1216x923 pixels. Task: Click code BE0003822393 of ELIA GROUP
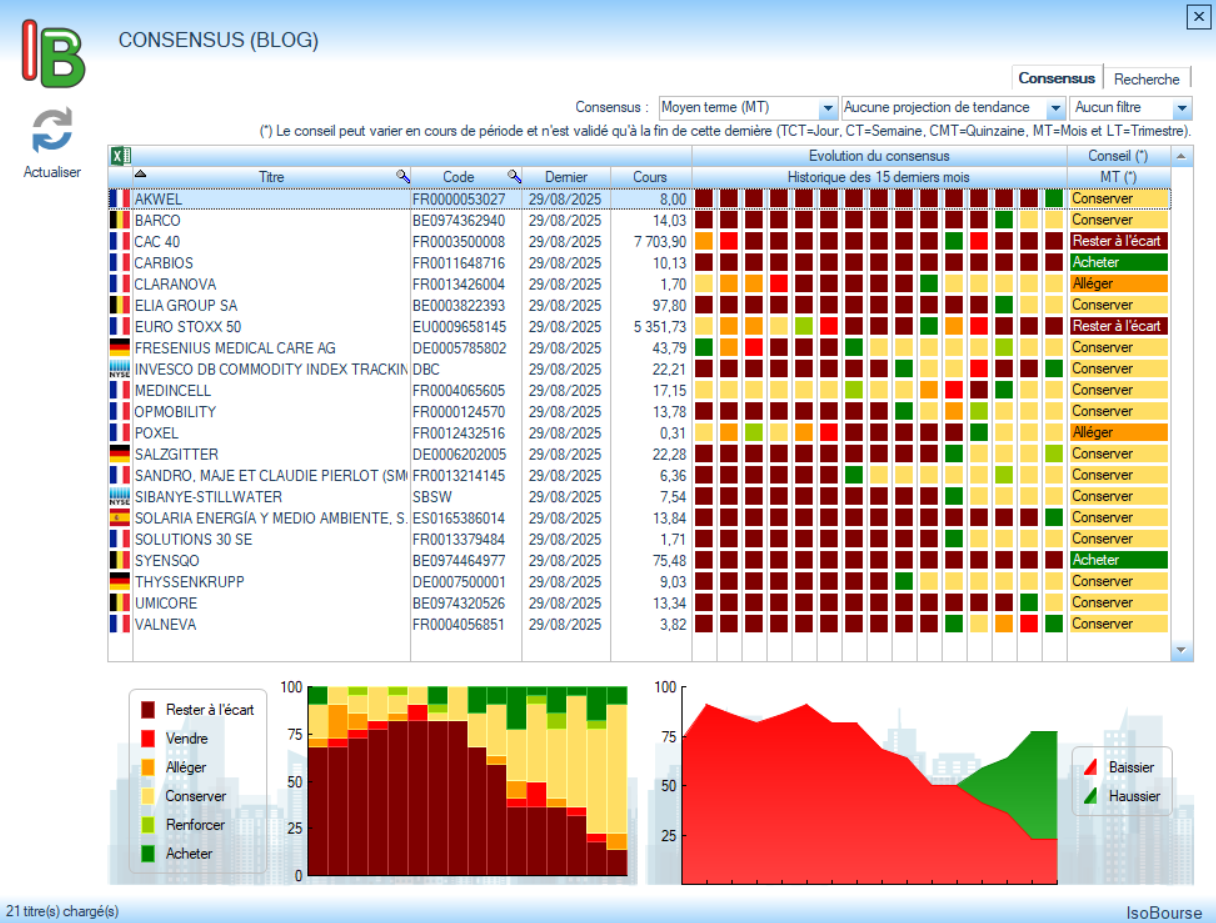pos(459,305)
